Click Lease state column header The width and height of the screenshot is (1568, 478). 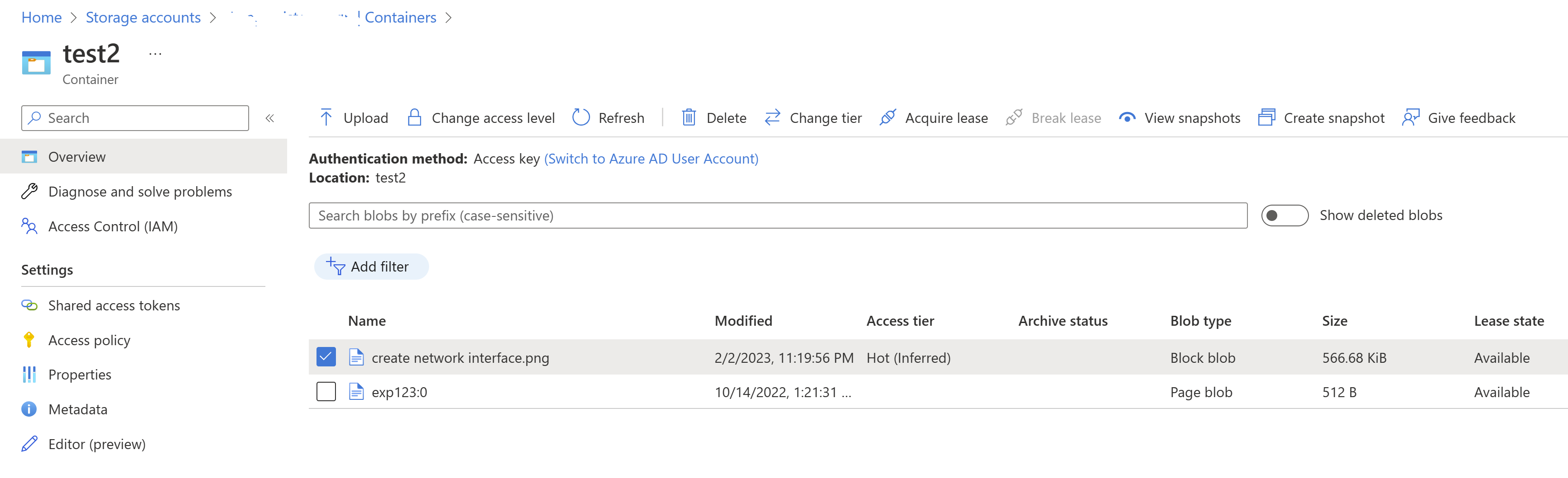click(1508, 321)
